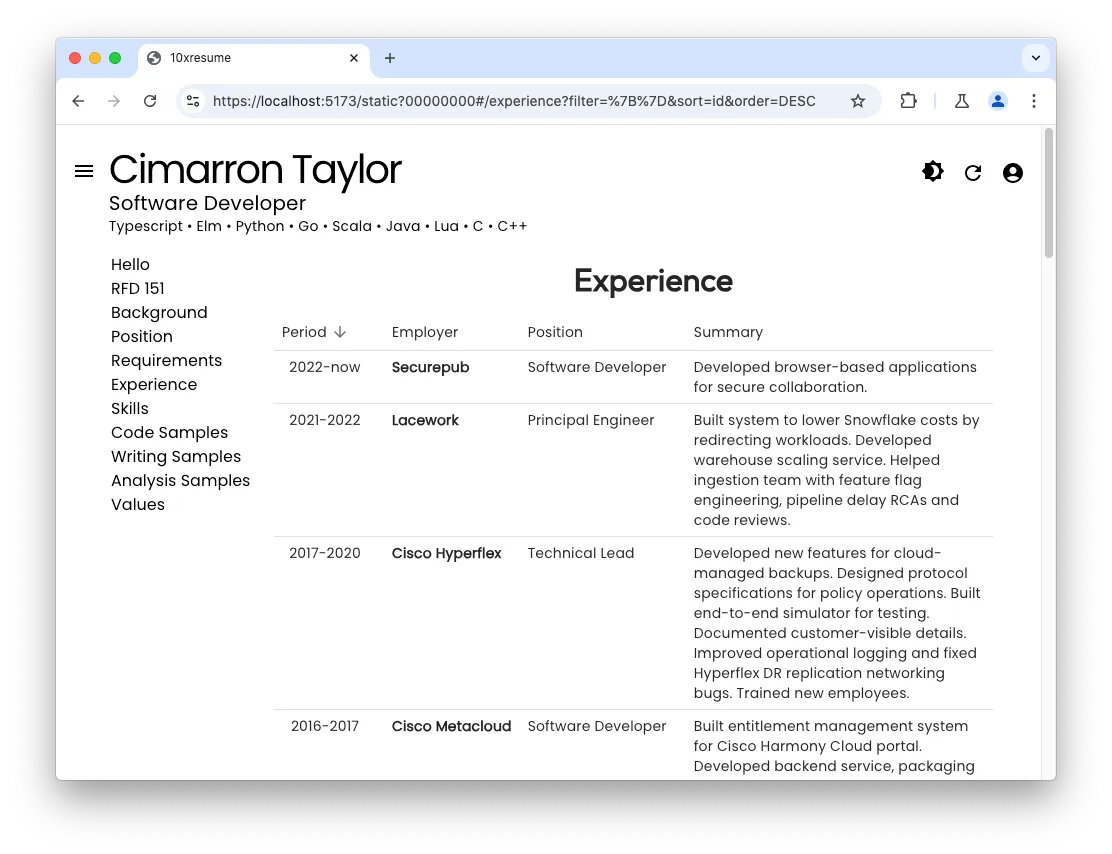Screen dimensions: 1112x854
Task: Open the Skills section link
Action: pyautogui.click(x=130, y=408)
